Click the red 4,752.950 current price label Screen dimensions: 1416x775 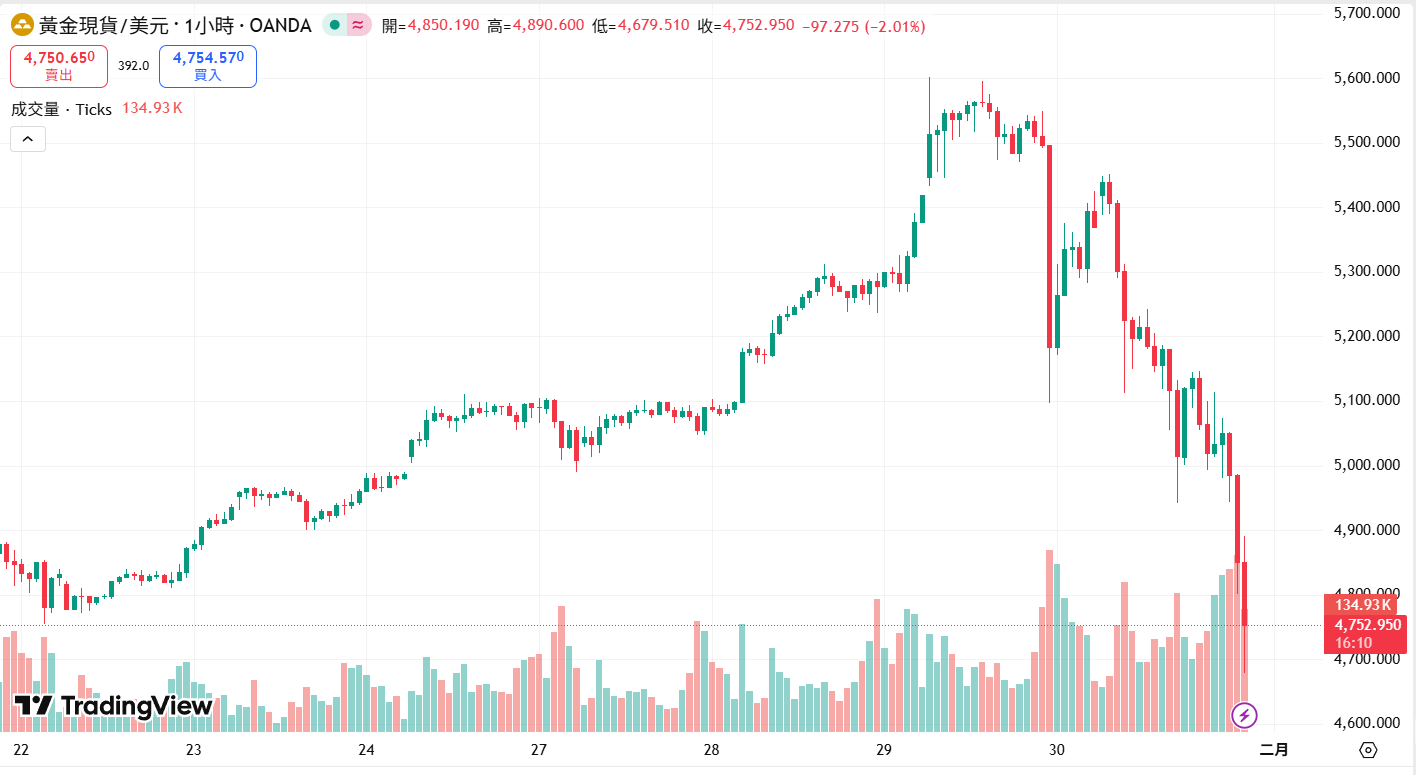click(x=1365, y=624)
